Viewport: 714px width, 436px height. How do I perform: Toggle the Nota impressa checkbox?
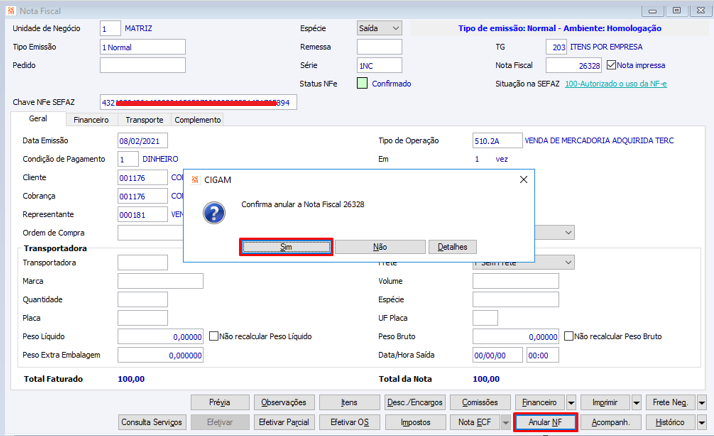[611, 65]
